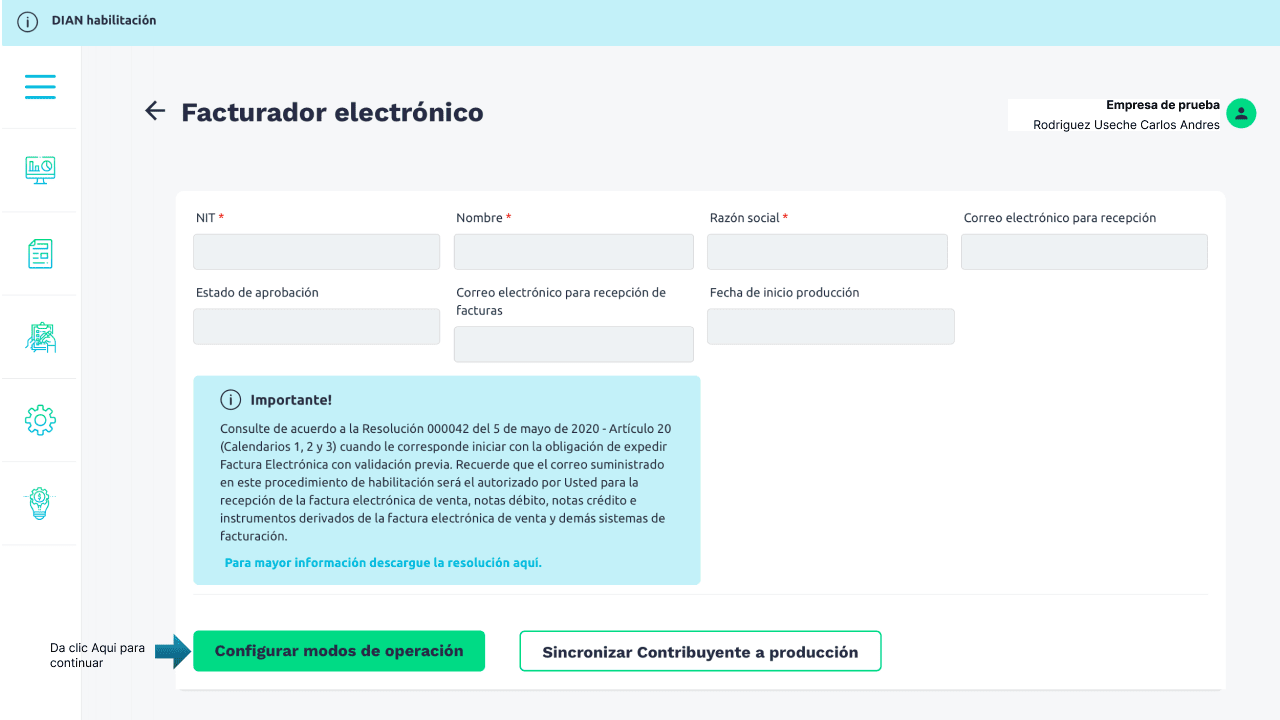Select the Fecha de inicio producción field
Screen dimensions: 1280x720
click(x=830, y=327)
